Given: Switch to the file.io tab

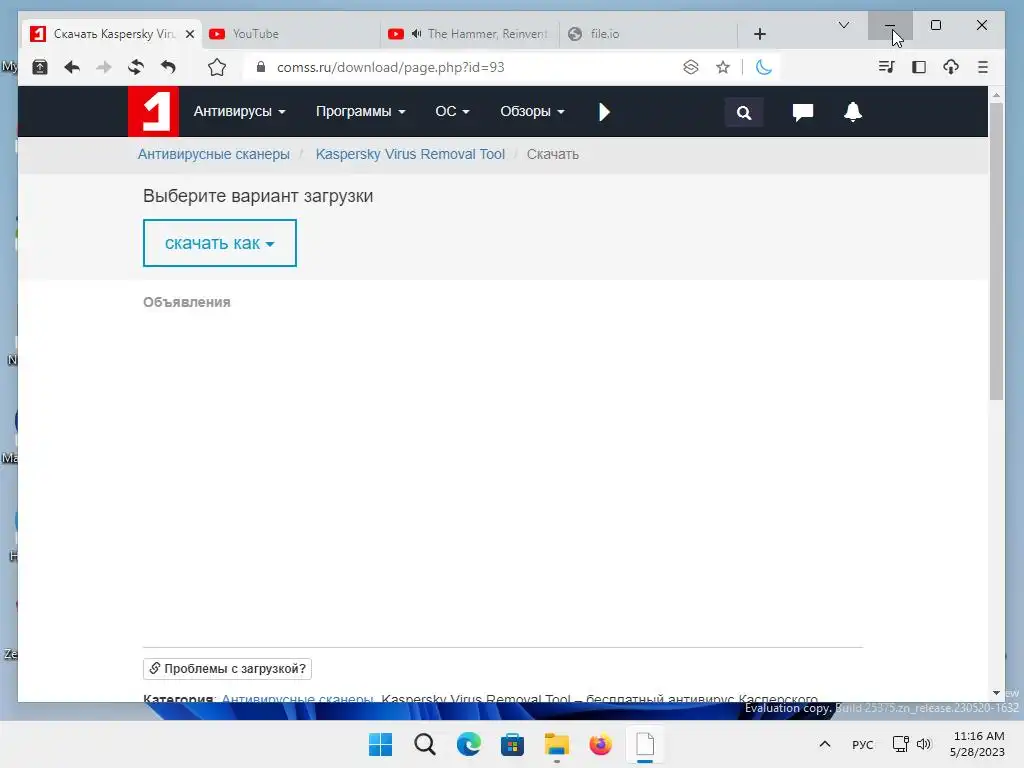Looking at the screenshot, I should (x=648, y=34).
